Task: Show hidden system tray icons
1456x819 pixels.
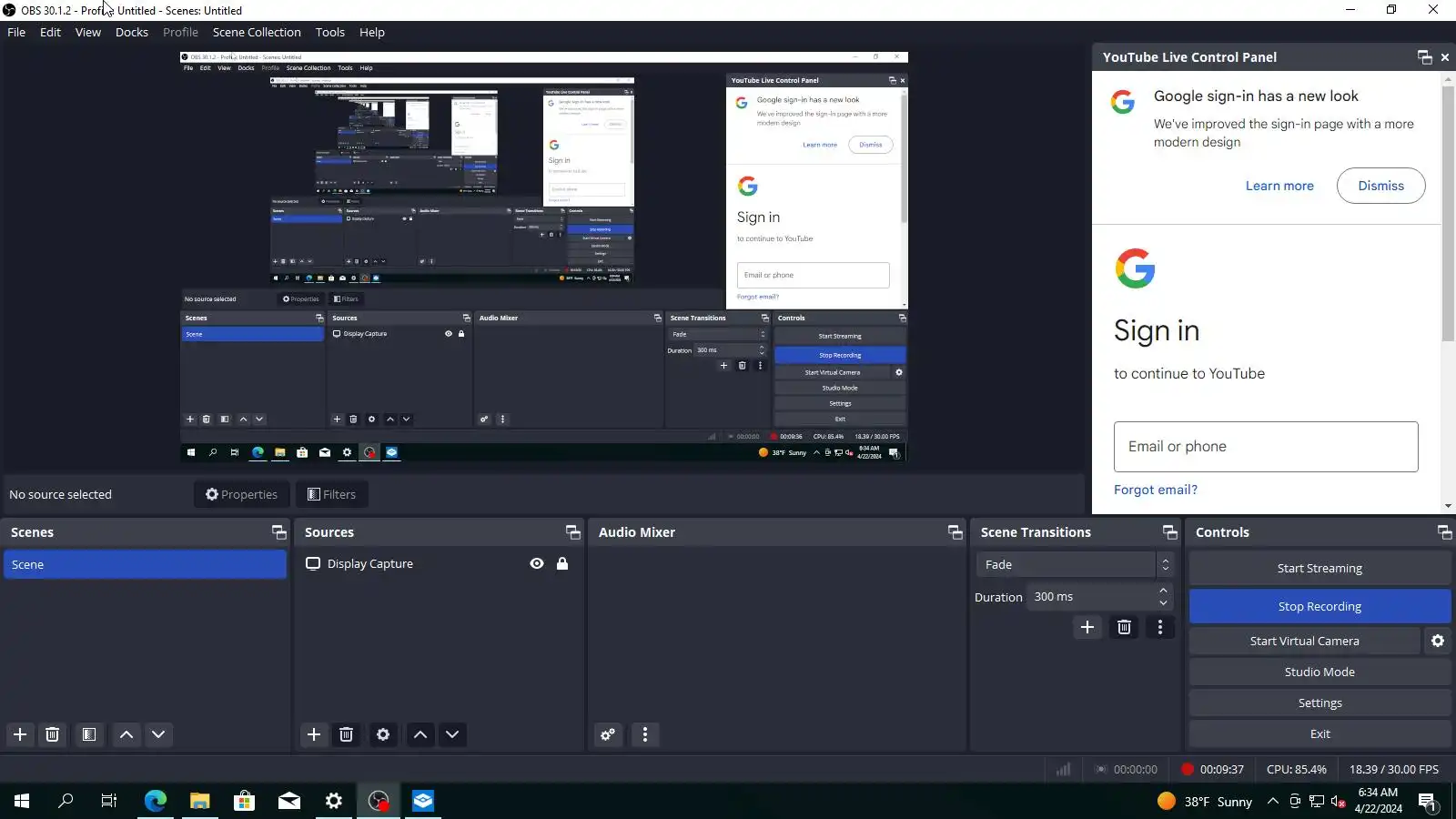Action: pyautogui.click(x=1273, y=801)
